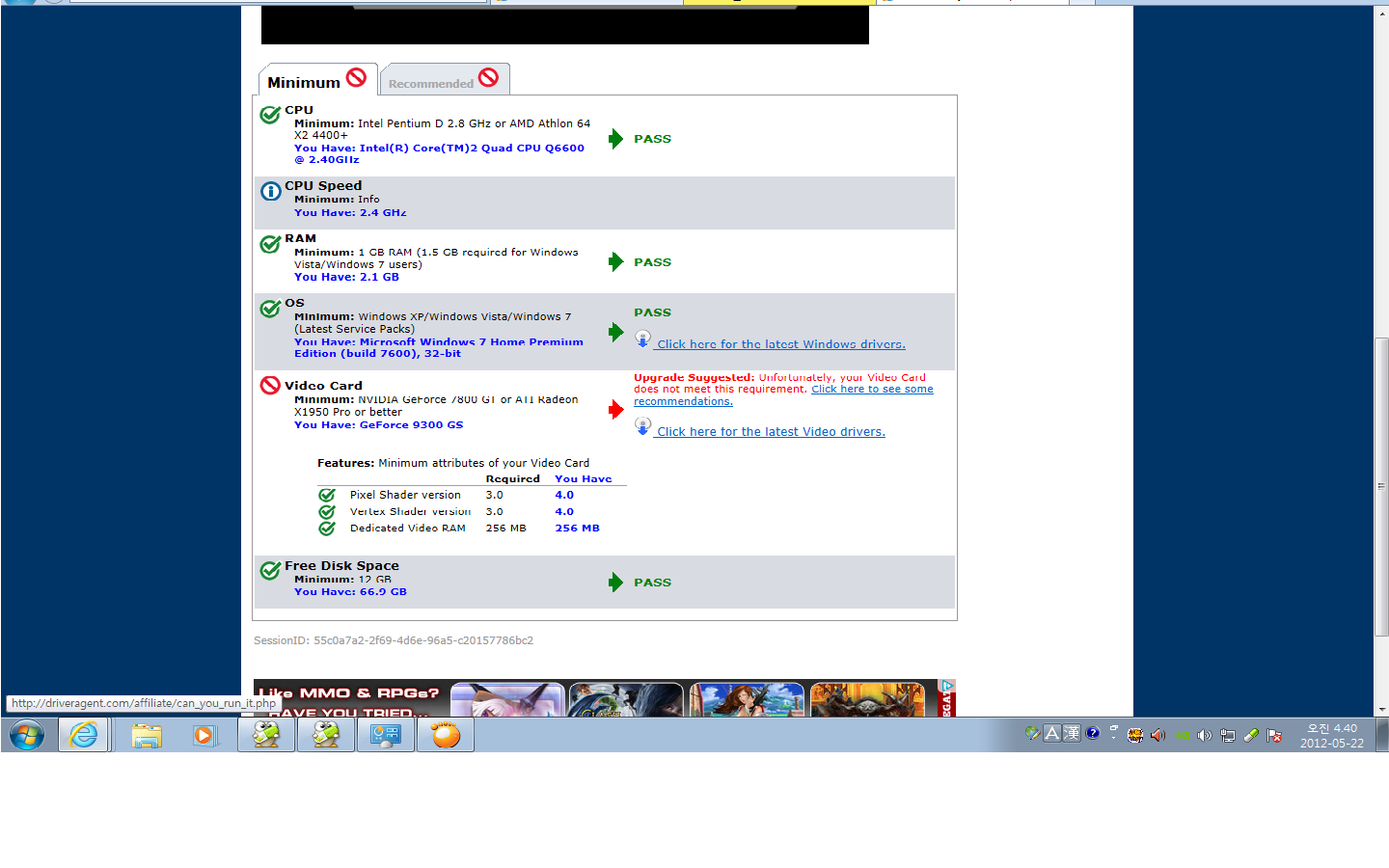This screenshot has width=1389, height=868.
Task: Click the 'You Have' column header in Features
Action: click(583, 478)
